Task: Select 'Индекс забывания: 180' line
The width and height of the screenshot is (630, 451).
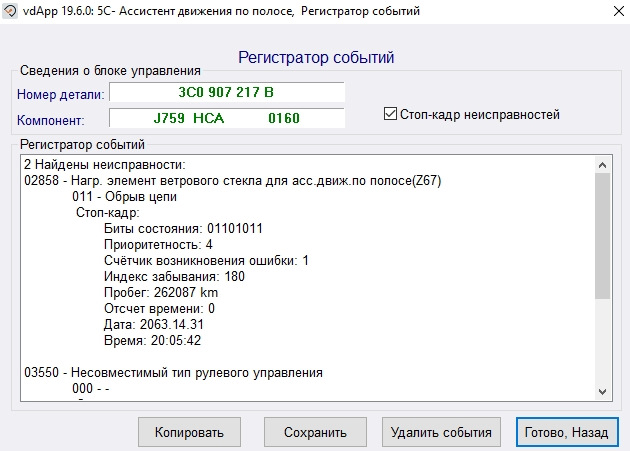Action: [174, 277]
